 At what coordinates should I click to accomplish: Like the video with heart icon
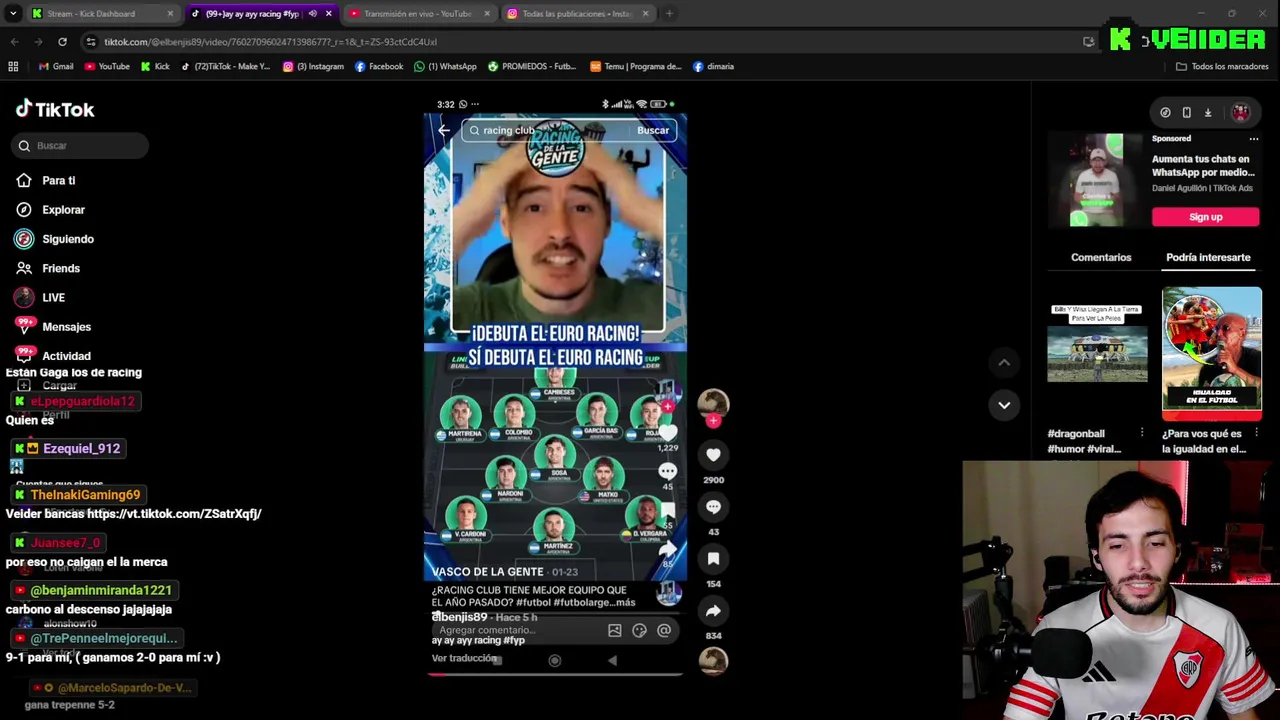[713, 455]
